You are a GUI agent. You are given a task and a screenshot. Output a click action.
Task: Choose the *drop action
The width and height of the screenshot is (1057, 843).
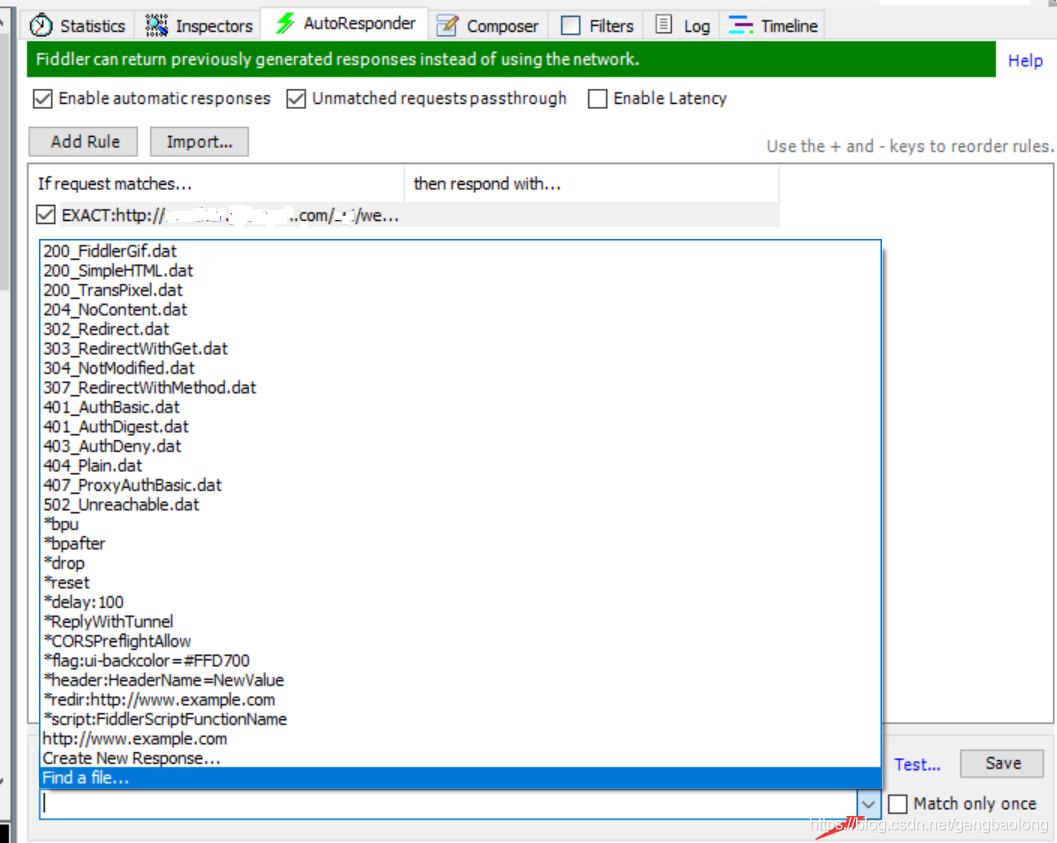[460, 563]
